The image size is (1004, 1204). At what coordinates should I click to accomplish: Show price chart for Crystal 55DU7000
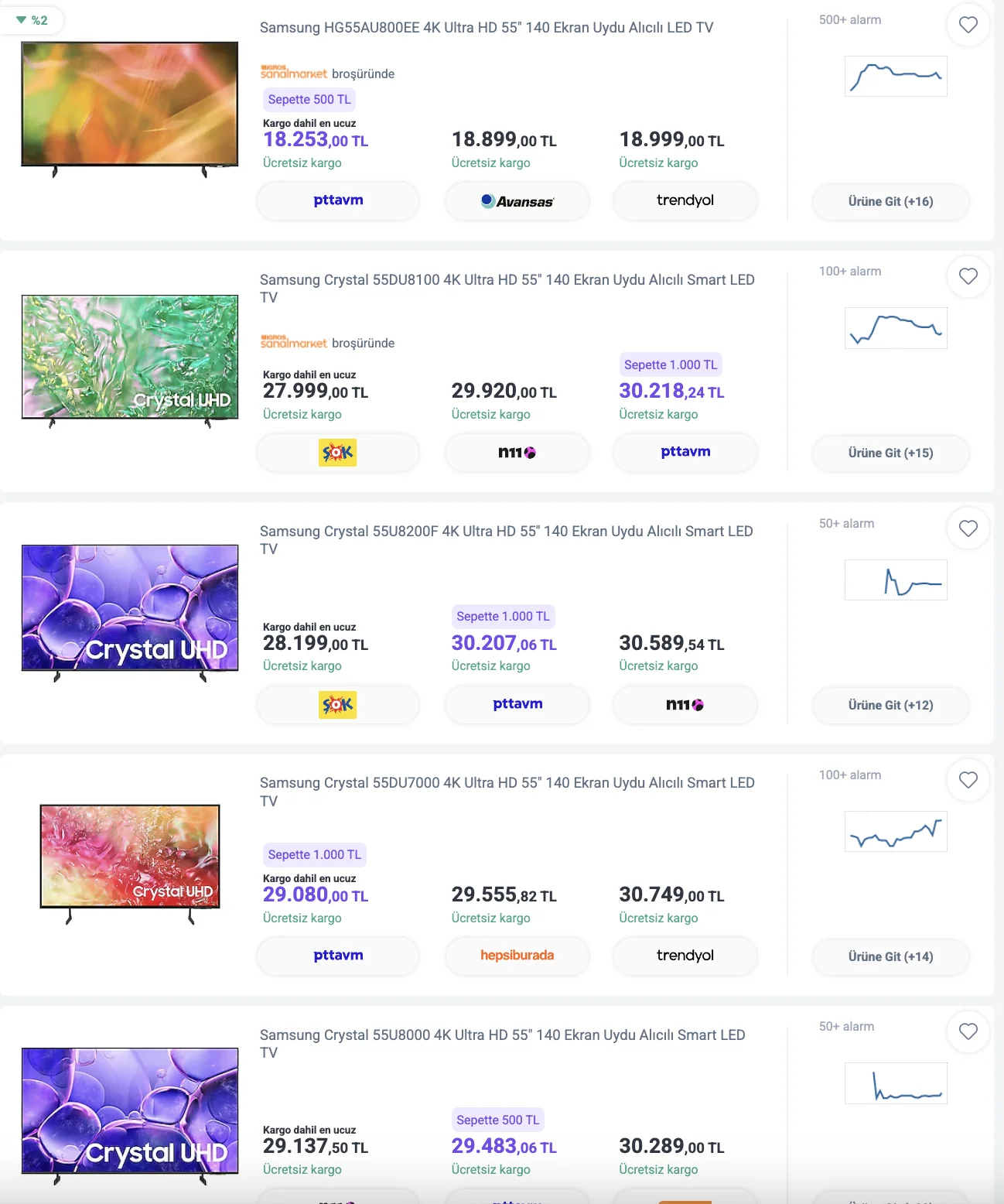click(896, 831)
